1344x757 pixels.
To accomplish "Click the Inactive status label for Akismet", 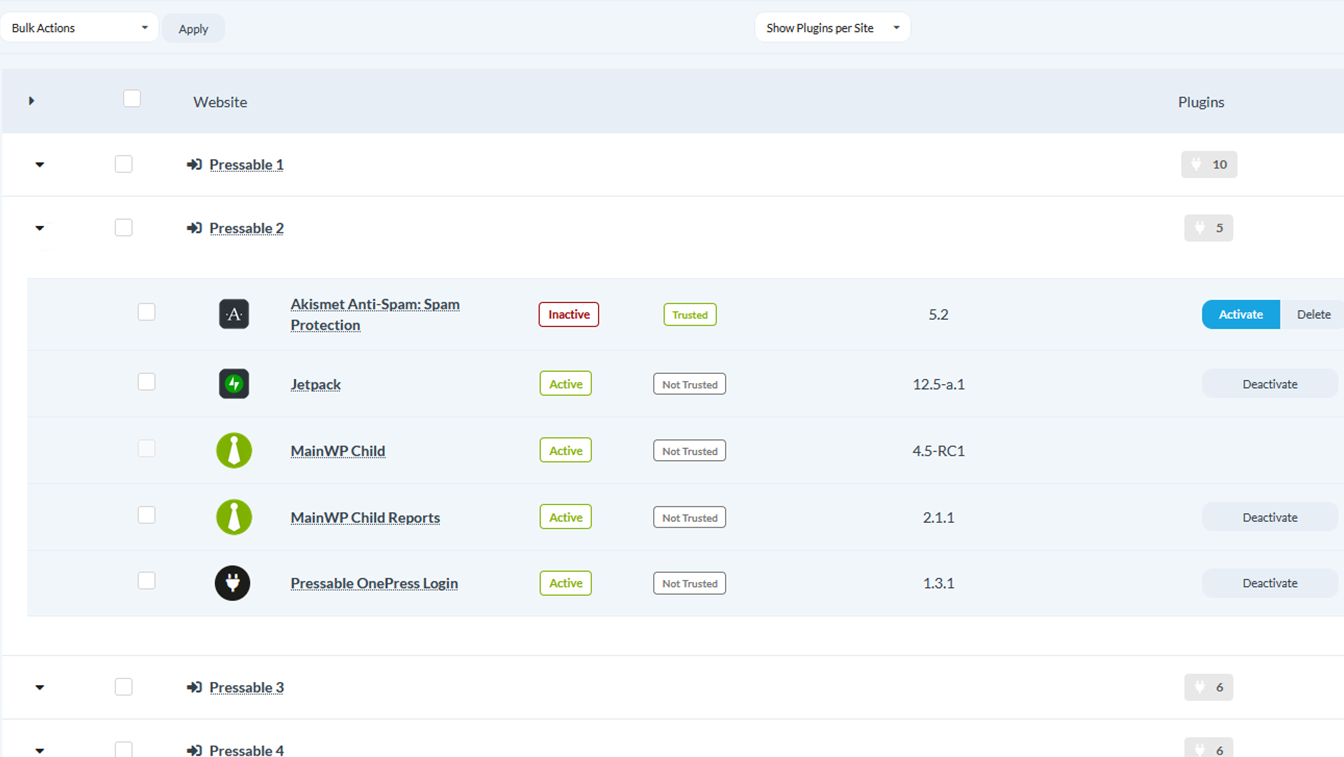I will click(569, 314).
